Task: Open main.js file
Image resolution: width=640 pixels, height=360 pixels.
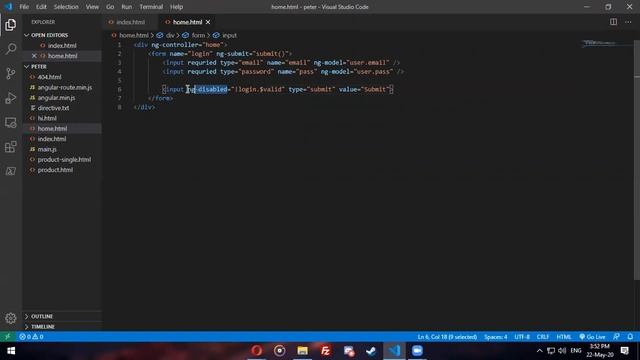Action: (x=47, y=149)
